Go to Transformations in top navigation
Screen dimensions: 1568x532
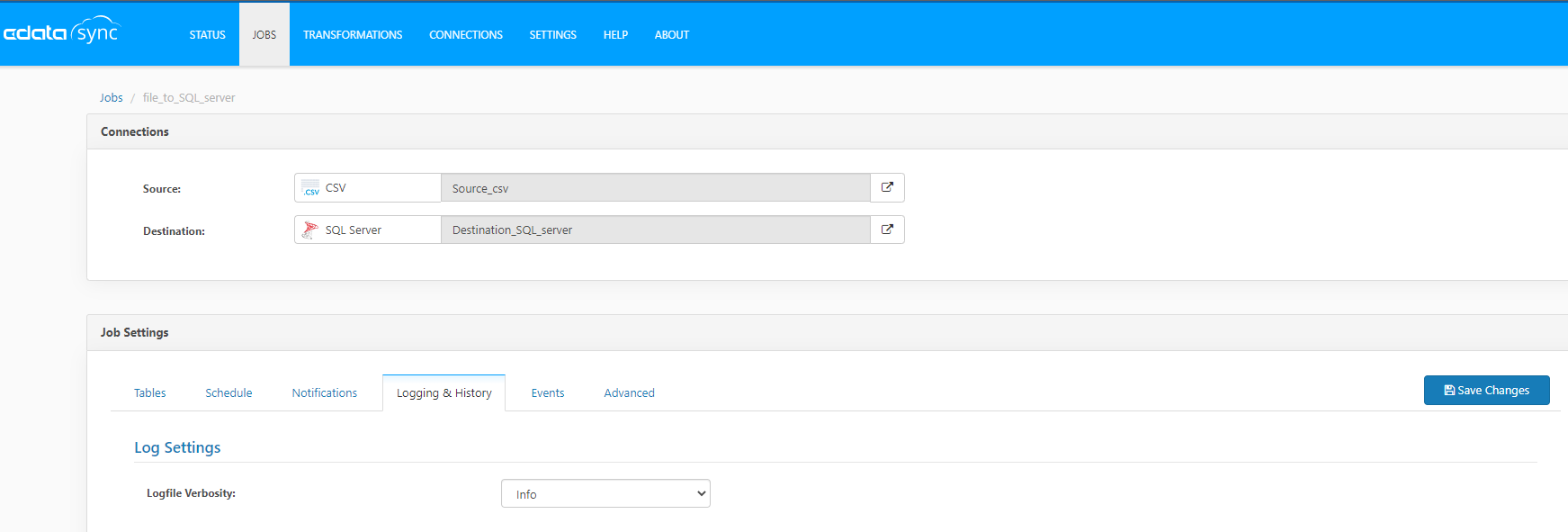point(353,35)
